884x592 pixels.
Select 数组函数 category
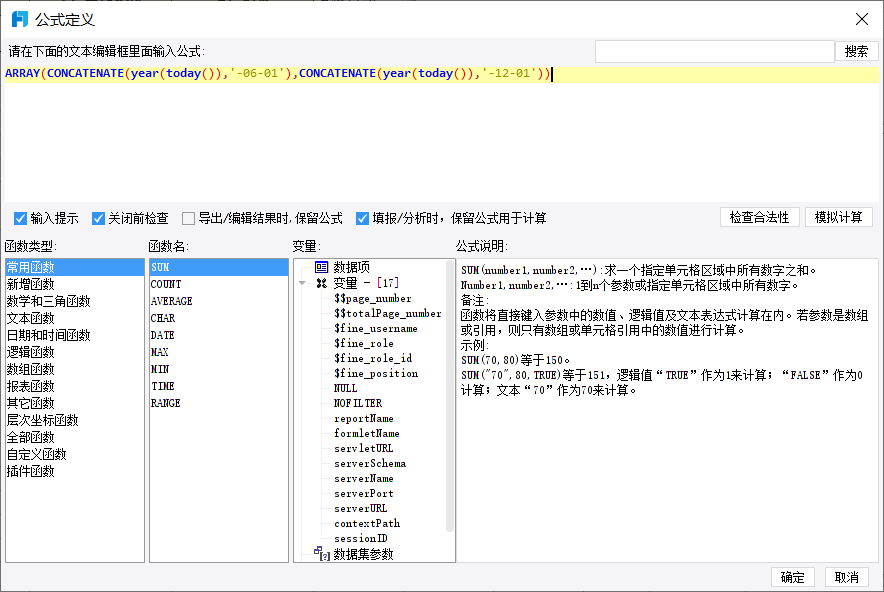point(74,369)
